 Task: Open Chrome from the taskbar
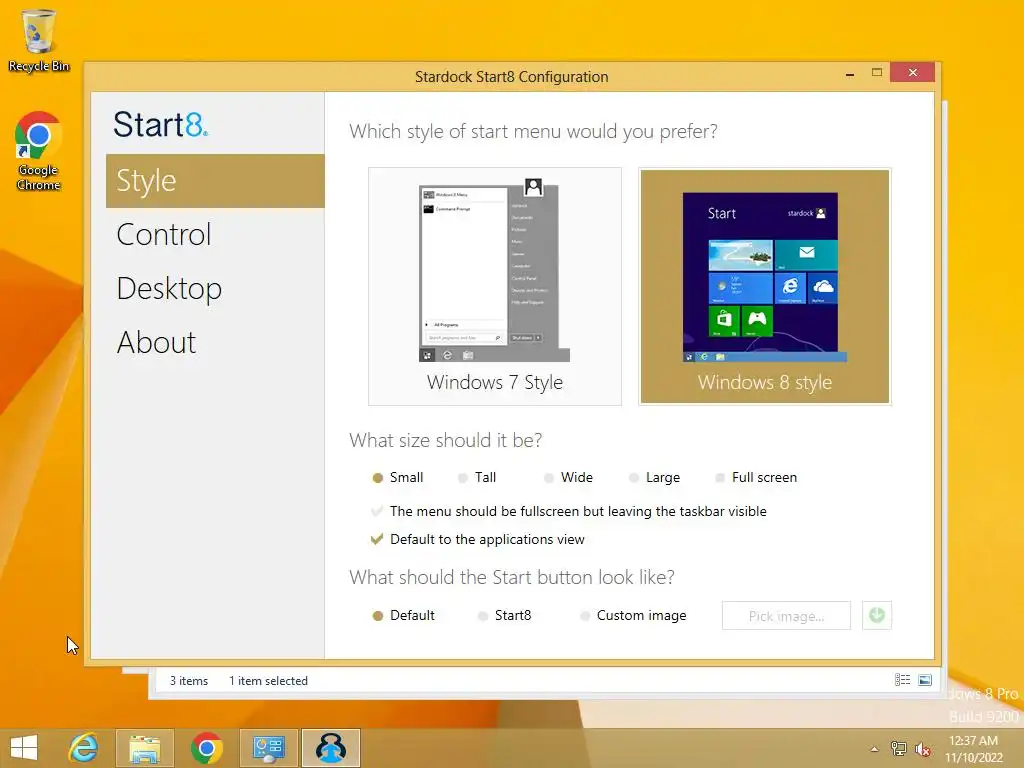coord(206,748)
